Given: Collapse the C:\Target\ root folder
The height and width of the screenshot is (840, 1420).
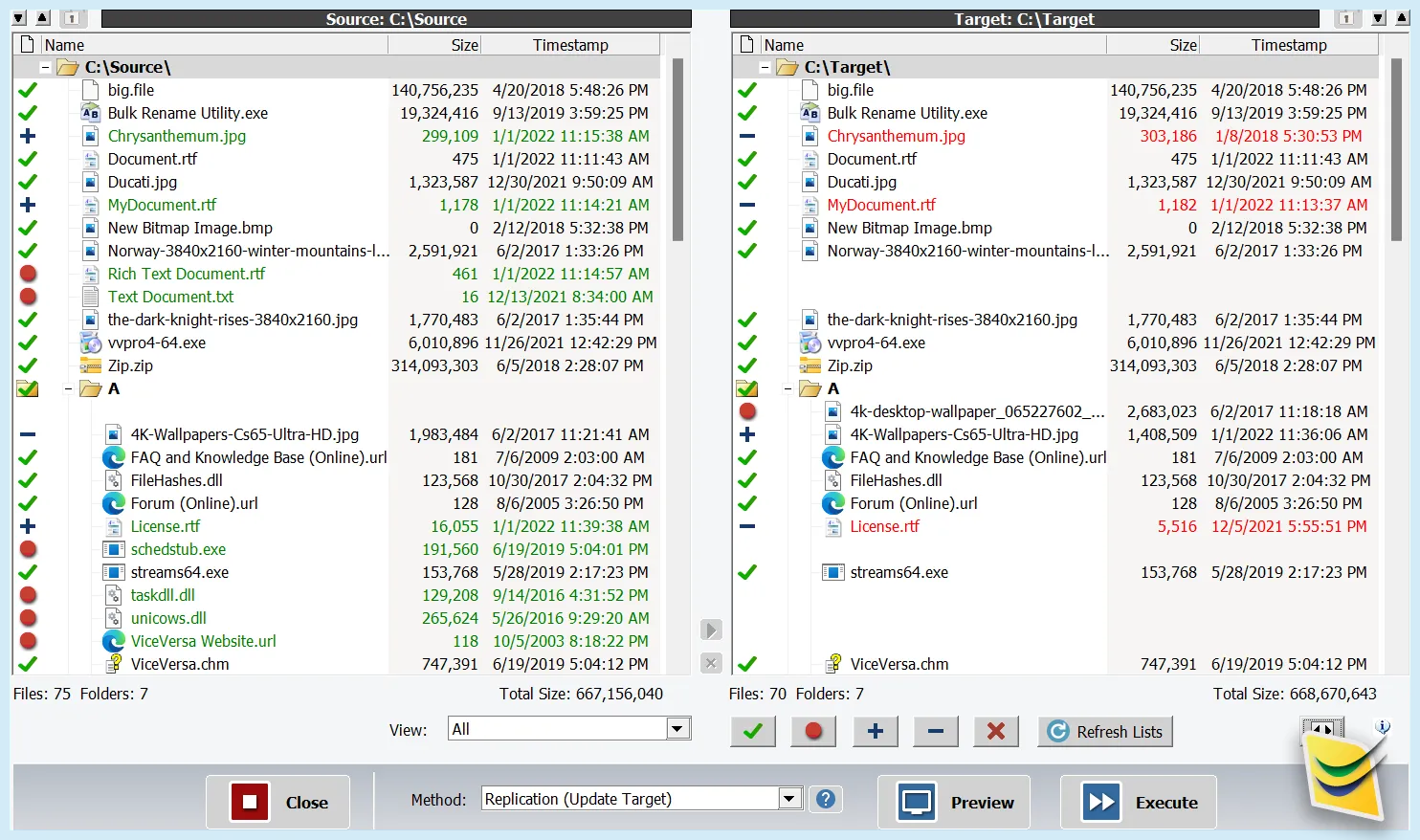Looking at the screenshot, I should 765,67.
